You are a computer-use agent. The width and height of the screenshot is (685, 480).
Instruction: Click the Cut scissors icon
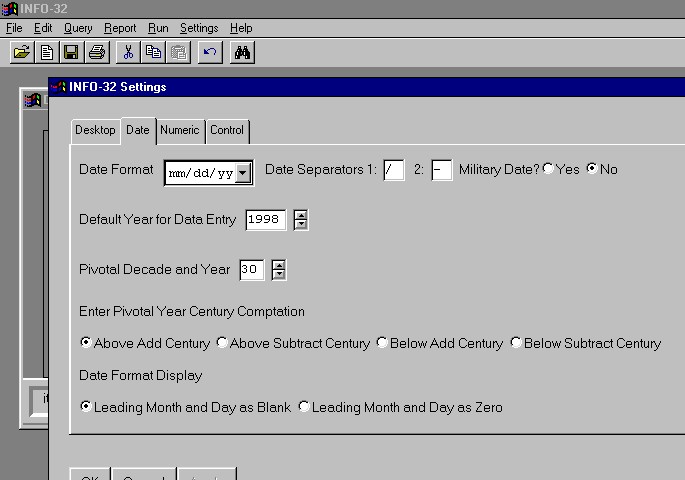click(128, 52)
